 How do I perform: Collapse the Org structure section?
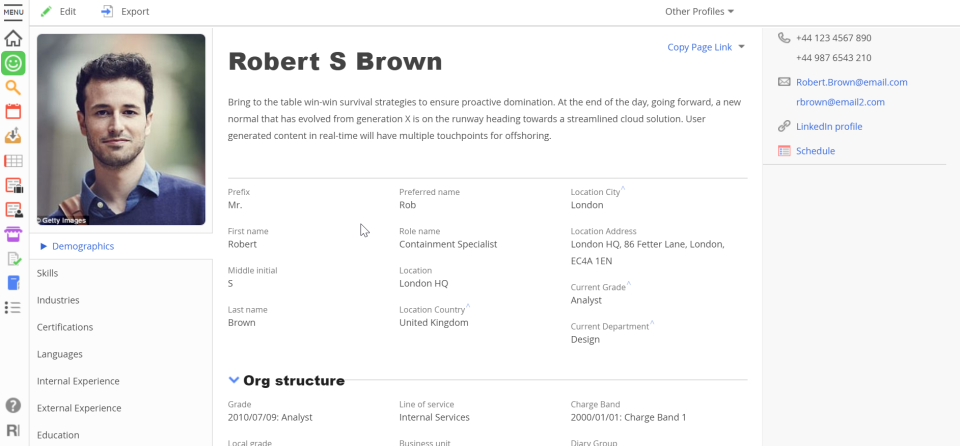[234, 380]
